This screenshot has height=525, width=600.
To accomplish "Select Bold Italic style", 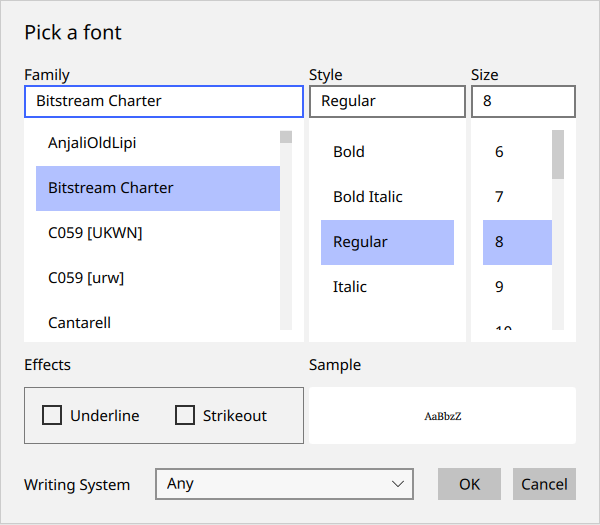I will pos(368,197).
